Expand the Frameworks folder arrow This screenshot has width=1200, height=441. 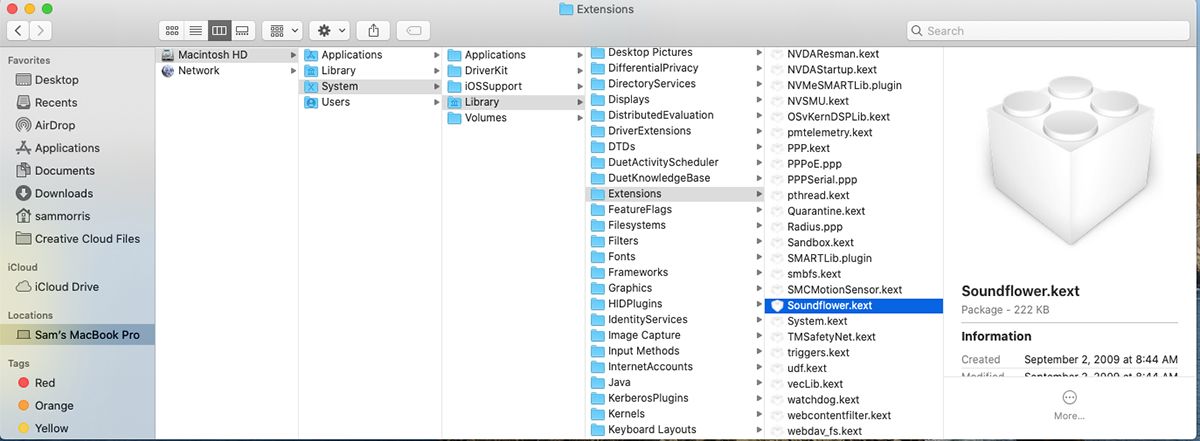759,272
